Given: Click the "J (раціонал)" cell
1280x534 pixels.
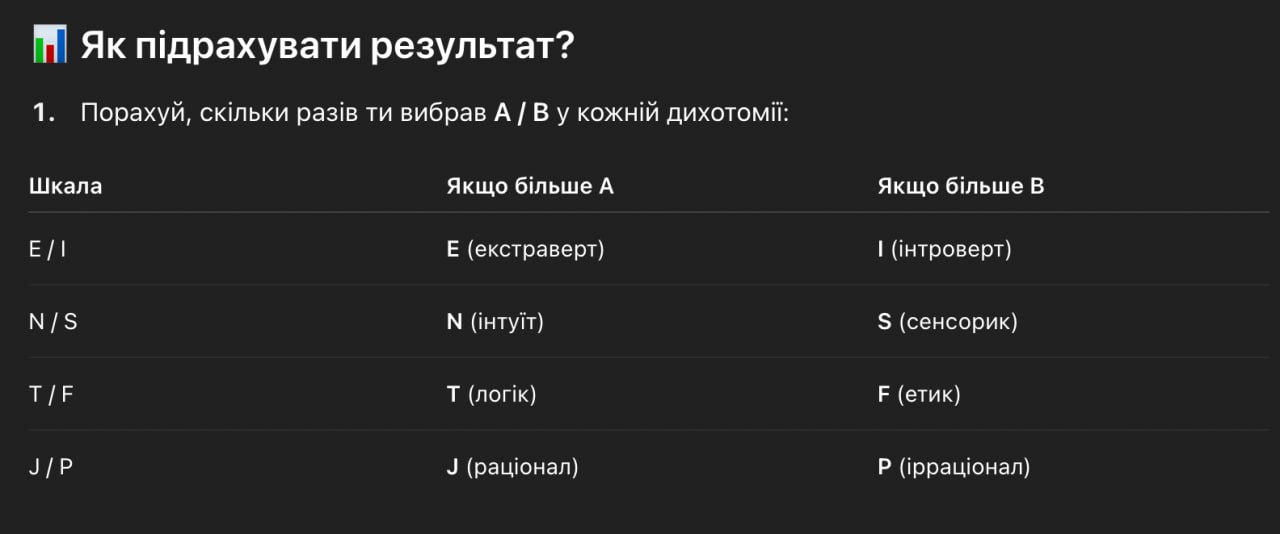Looking at the screenshot, I should coord(512,467).
